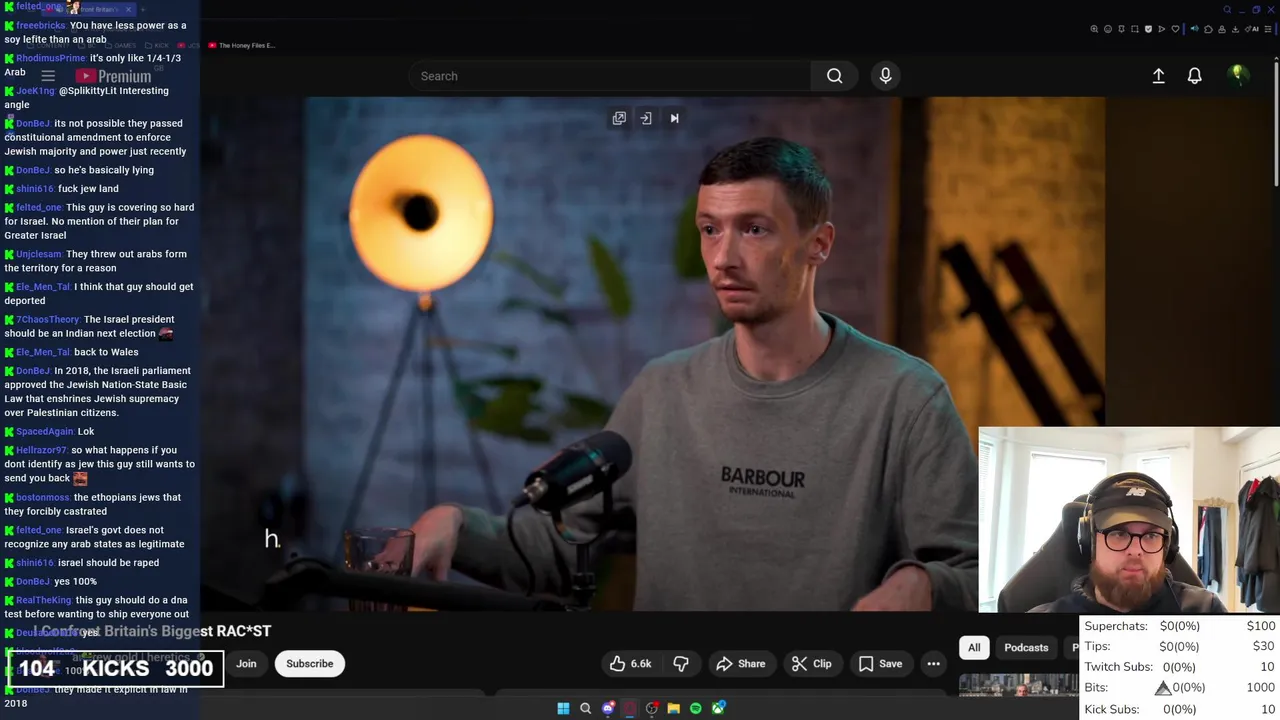Click the heart favorites browser icon

pos(1175,29)
